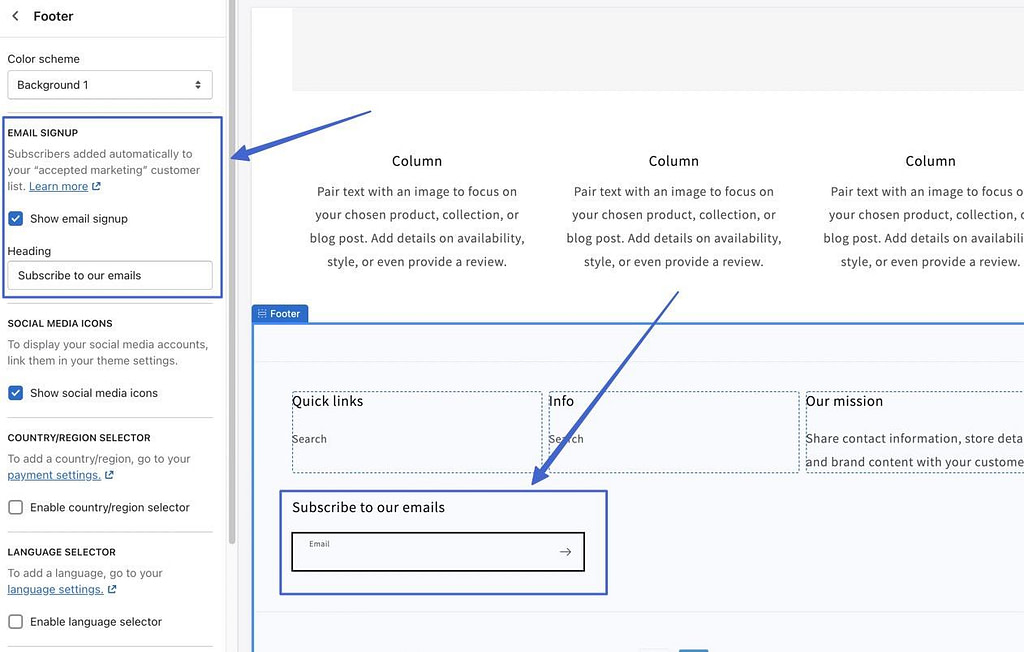Click the drag handle on the Footer label
Image resolution: width=1024 pixels, height=652 pixels.
coord(264,313)
